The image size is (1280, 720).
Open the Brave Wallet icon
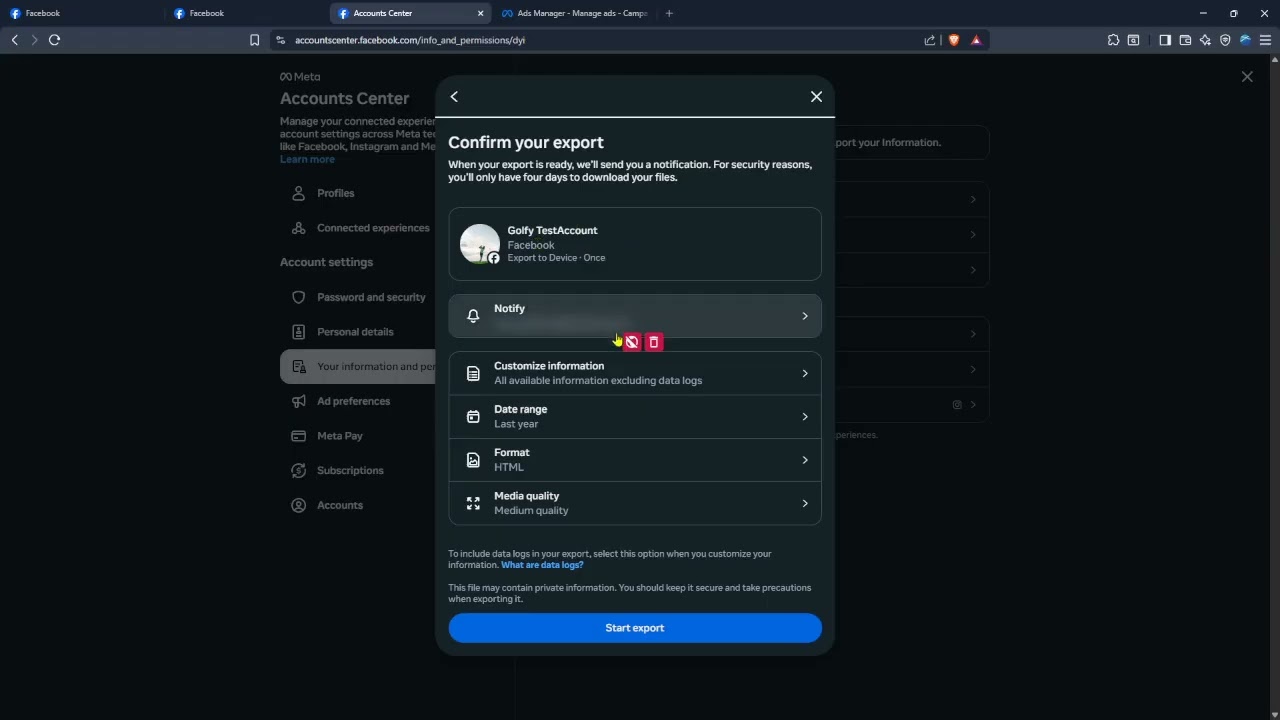pyautogui.click(x=1185, y=40)
